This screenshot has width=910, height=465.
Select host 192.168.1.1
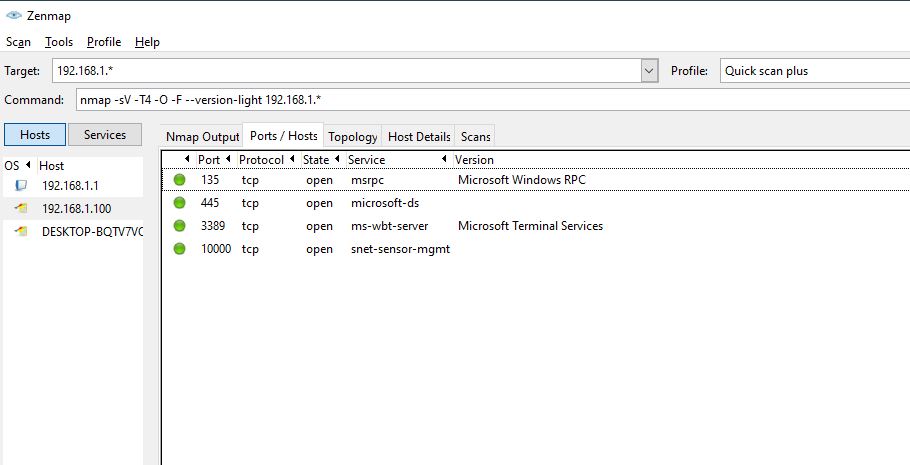click(x=70, y=186)
